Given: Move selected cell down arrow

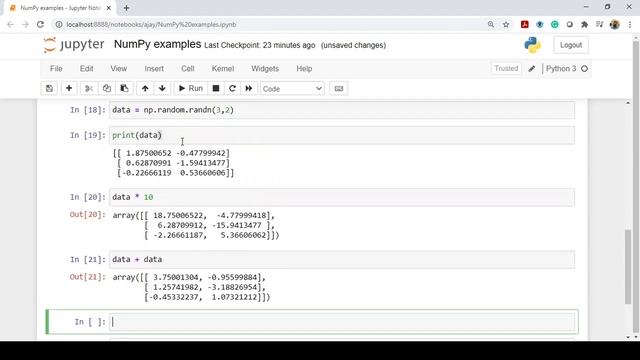Looking at the screenshot, I should click(162, 89).
